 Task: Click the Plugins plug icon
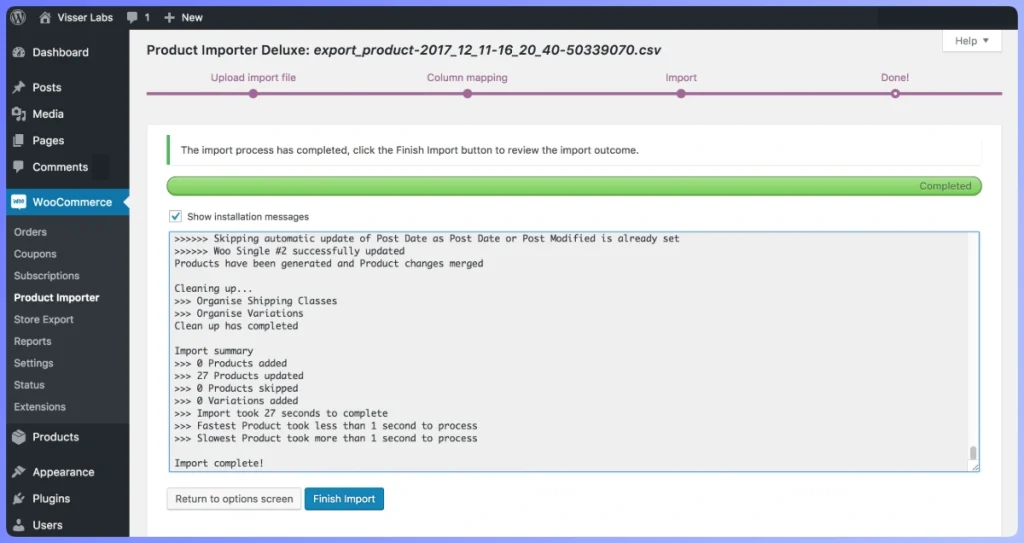point(19,499)
